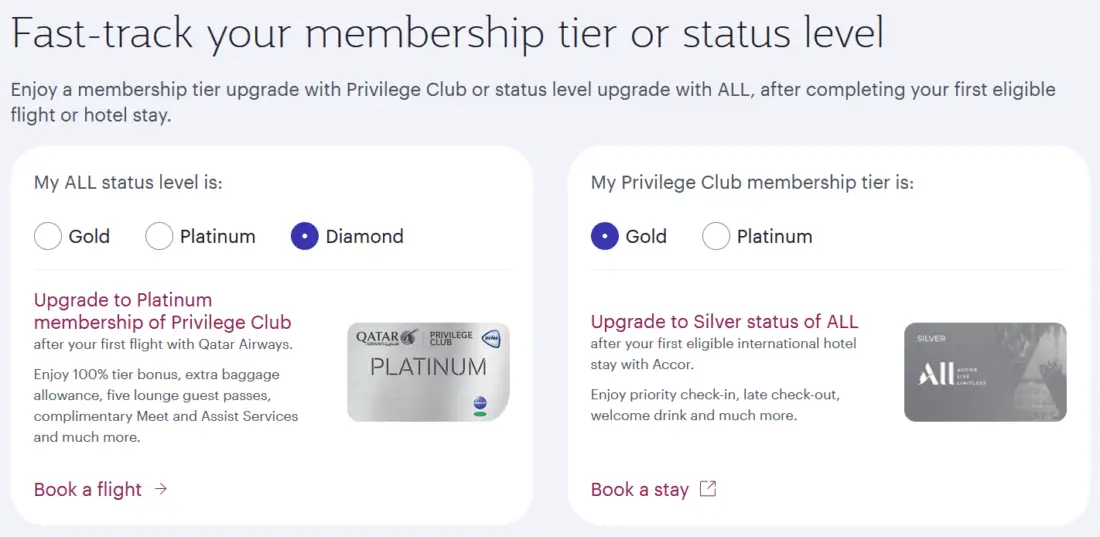Click the My ALL status level label

click(x=128, y=183)
